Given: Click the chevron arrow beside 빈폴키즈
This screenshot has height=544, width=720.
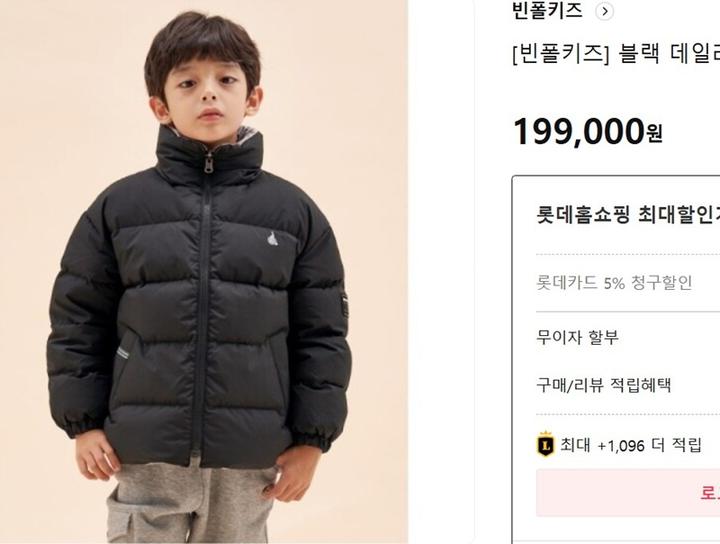Looking at the screenshot, I should (x=604, y=11).
